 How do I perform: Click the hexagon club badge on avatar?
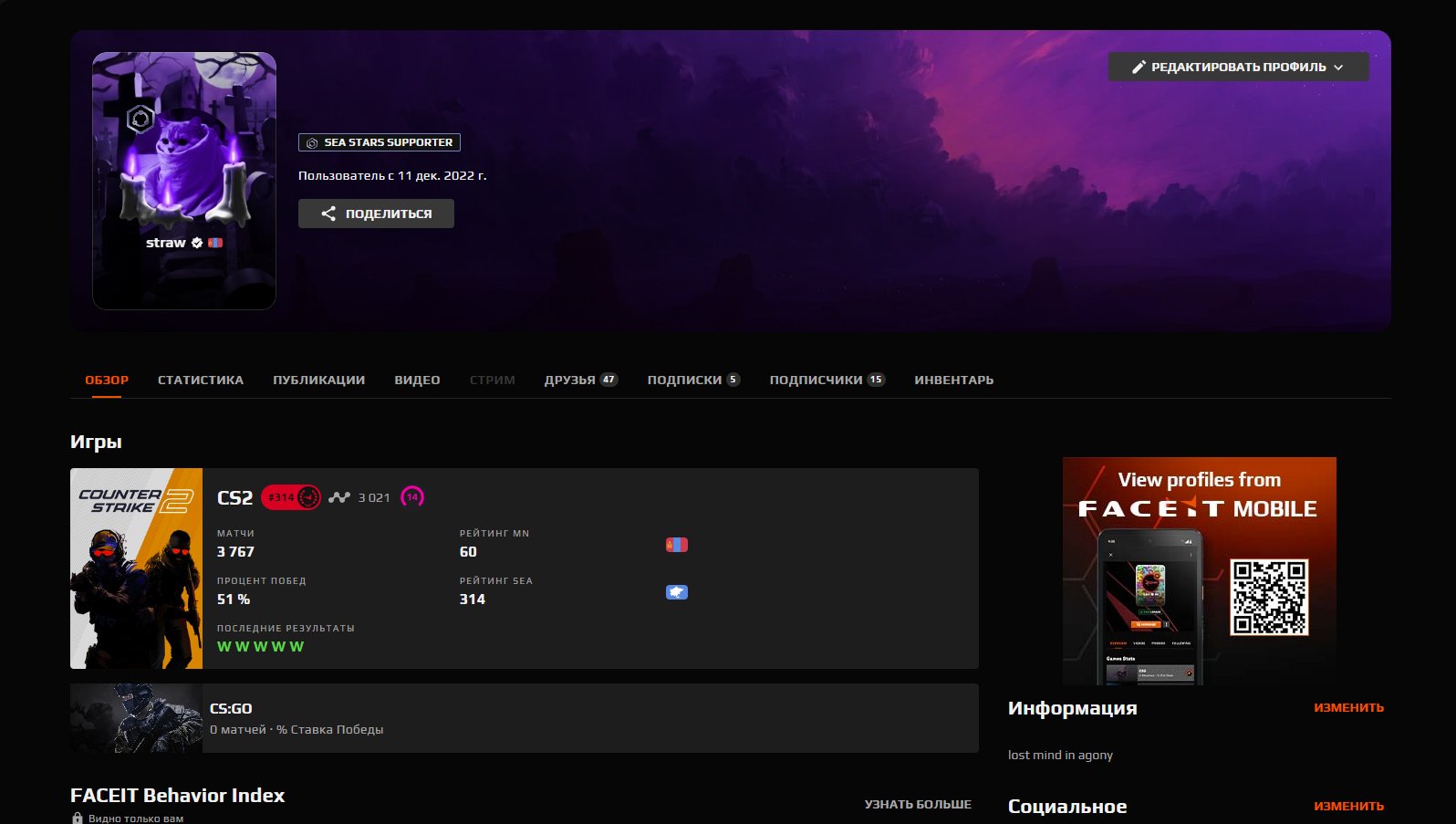pyautogui.click(x=140, y=119)
